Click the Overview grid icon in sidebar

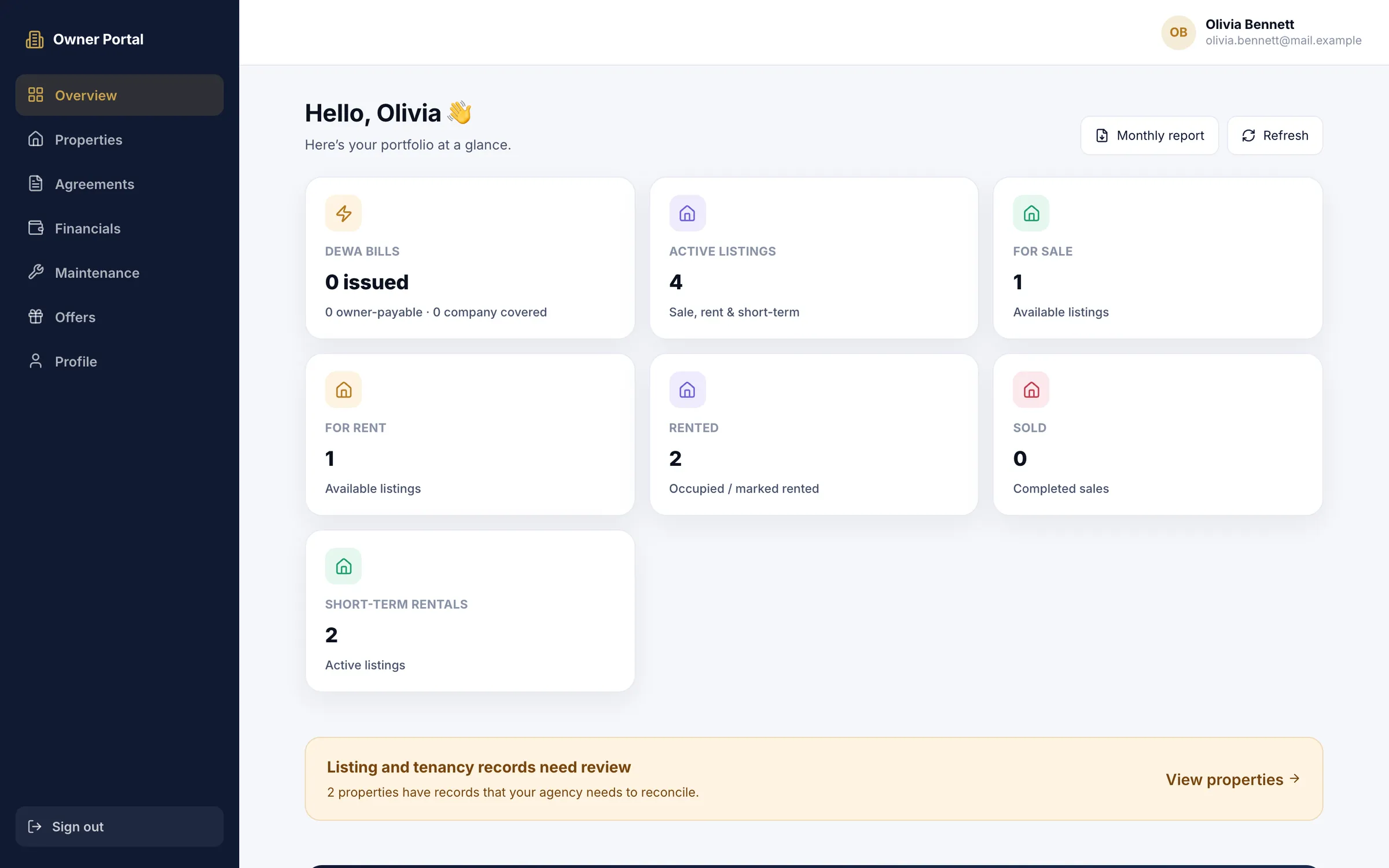[x=36, y=95]
